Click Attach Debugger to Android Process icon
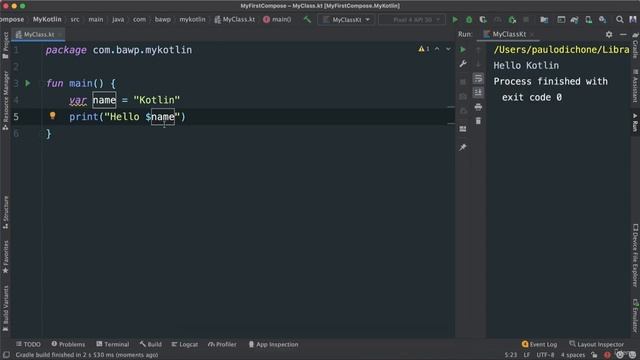 point(512,20)
